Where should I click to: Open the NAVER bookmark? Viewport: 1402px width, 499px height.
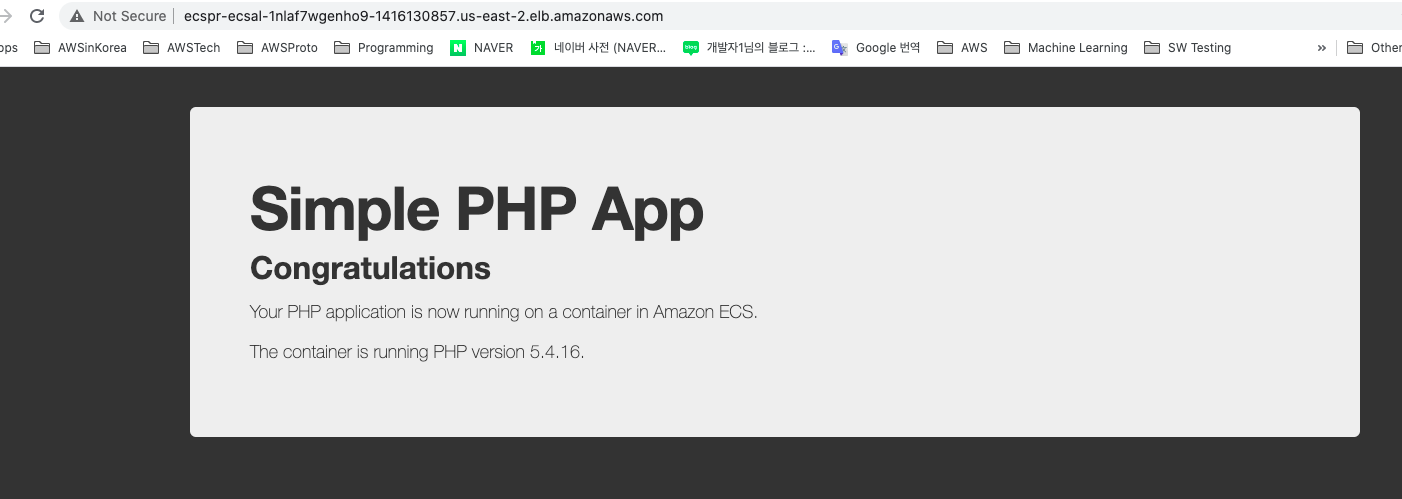coord(481,47)
